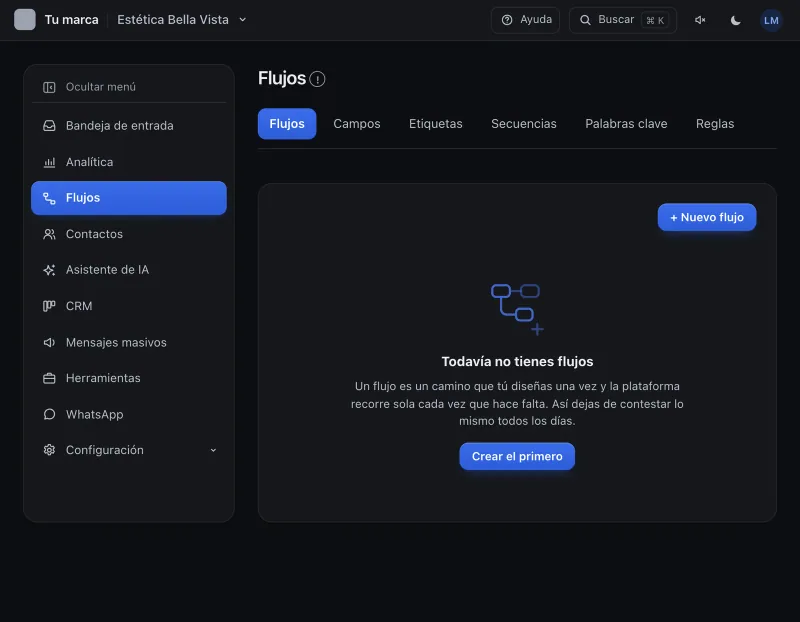Open Herramientas briefcase icon

coord(49,378)
